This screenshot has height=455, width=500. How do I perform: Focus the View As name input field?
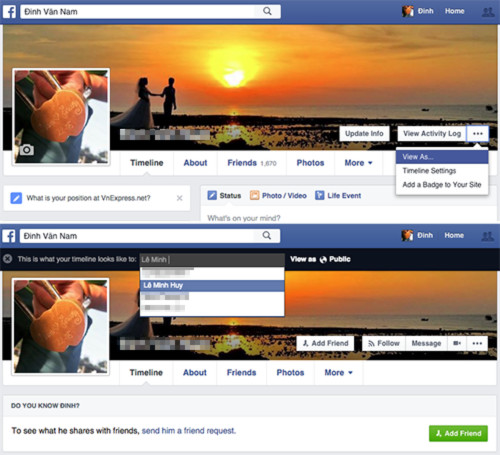212,259
